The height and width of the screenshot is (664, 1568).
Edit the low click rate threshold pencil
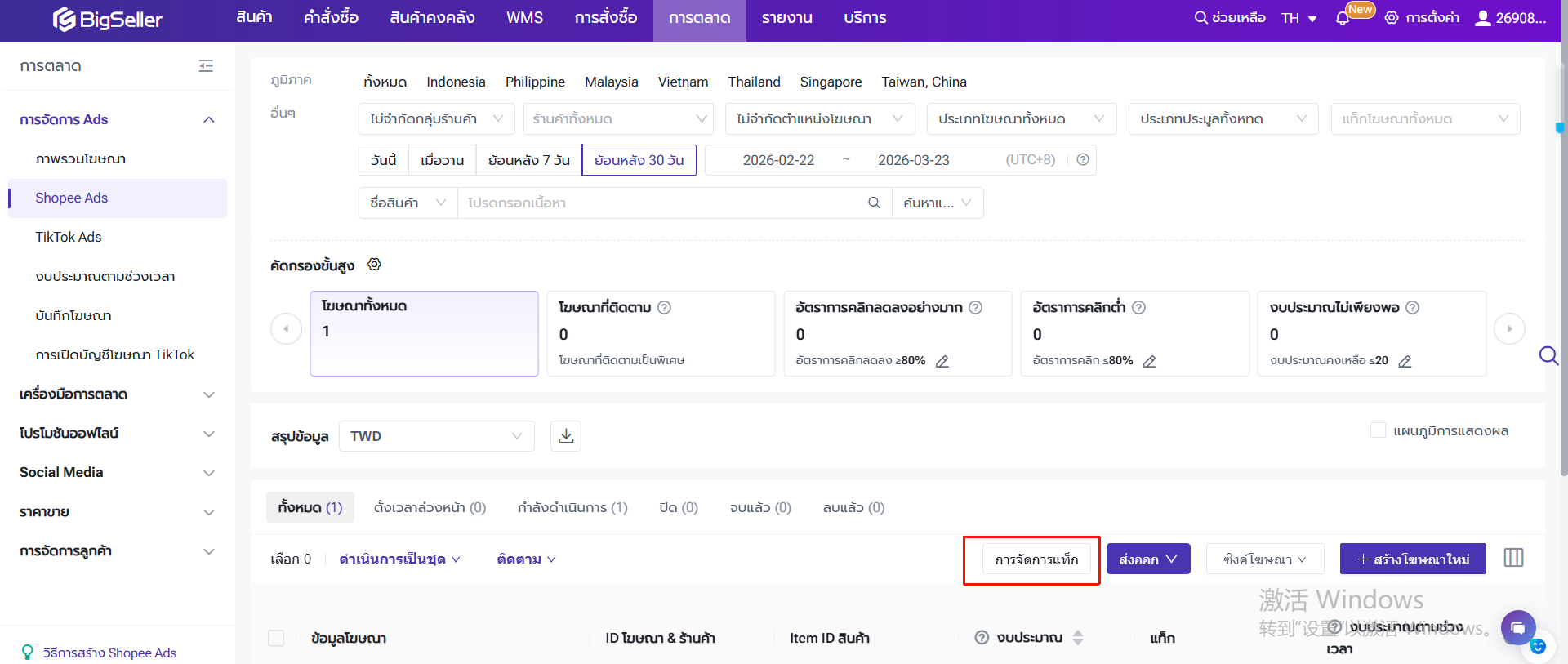1150,361
